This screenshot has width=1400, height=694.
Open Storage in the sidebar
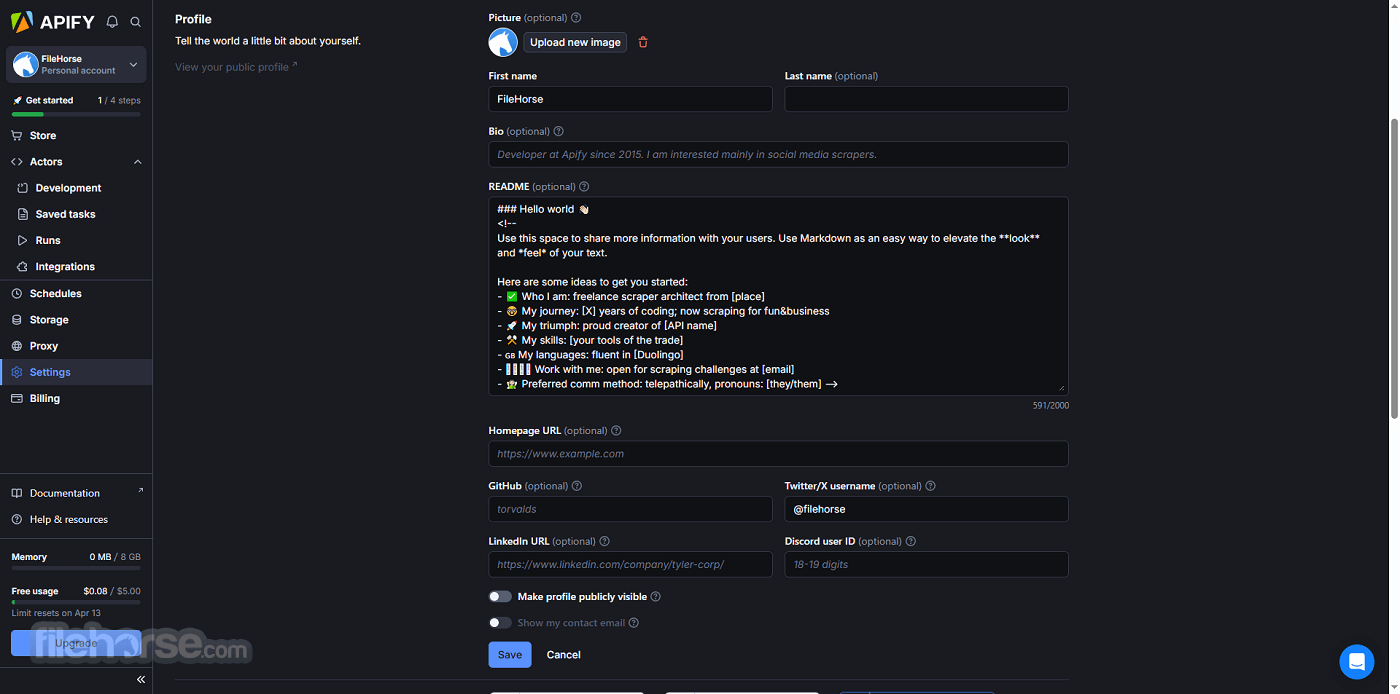[76, 320]
